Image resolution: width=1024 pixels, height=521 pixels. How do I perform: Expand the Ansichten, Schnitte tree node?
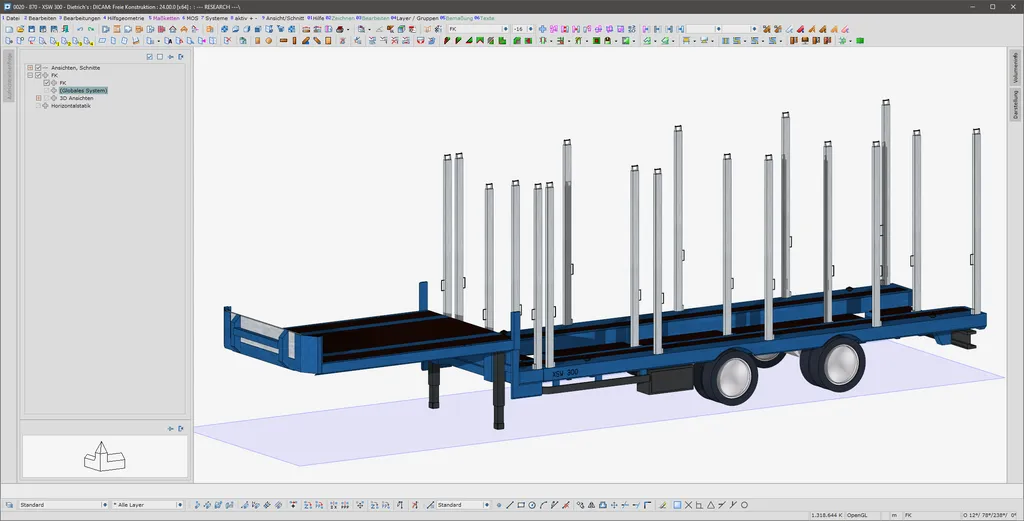click(x=30, y=67)
